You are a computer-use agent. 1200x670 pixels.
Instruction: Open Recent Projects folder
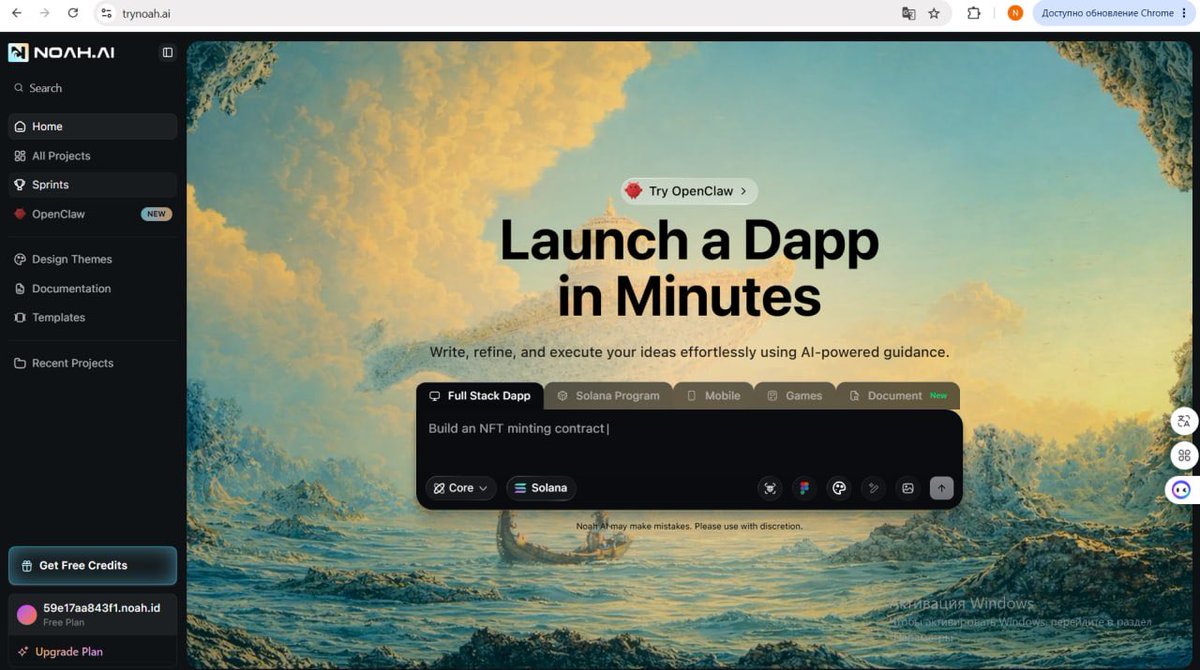pos(92,363)
